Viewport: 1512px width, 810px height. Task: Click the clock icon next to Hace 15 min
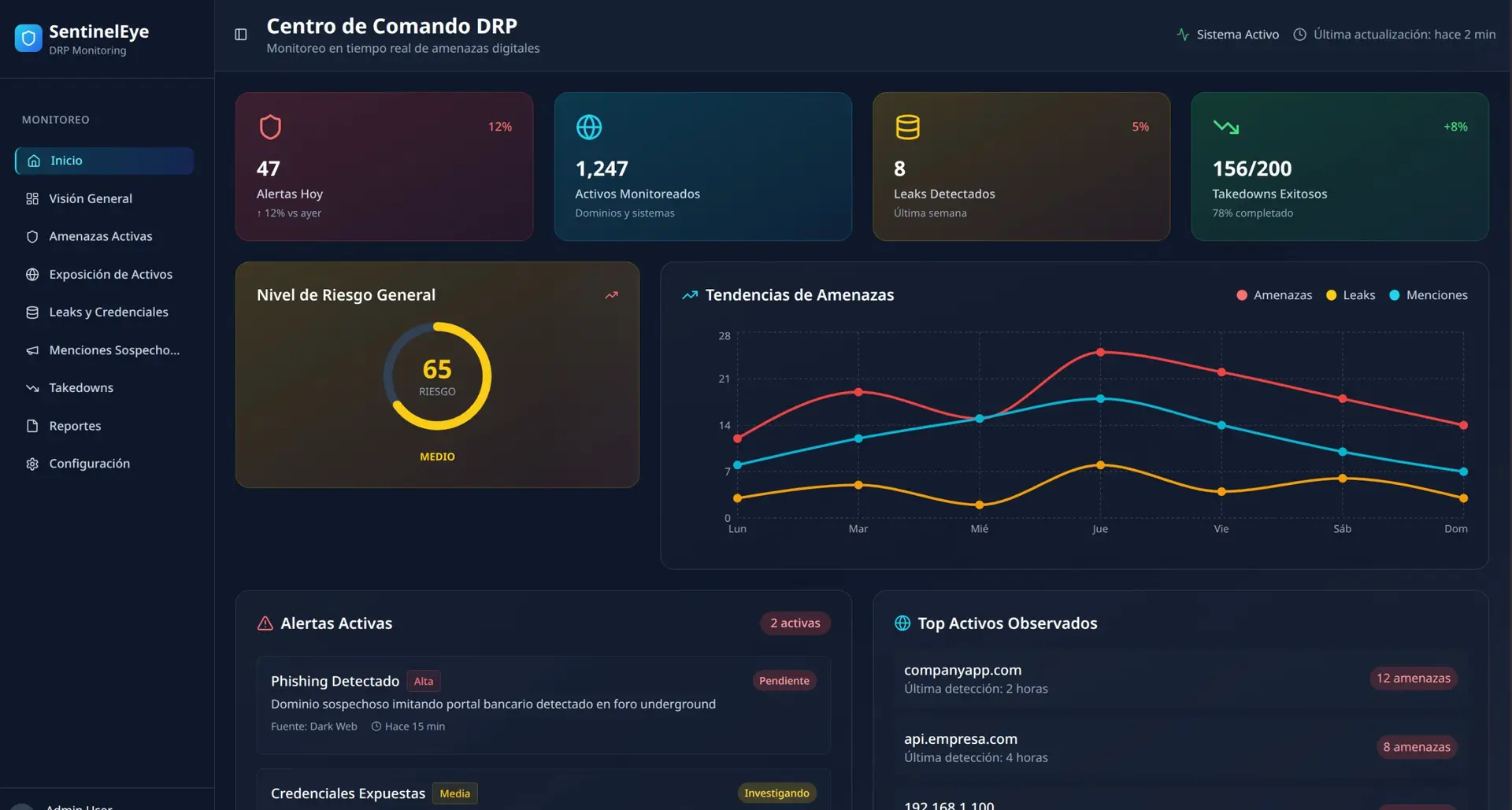(376, 727)
